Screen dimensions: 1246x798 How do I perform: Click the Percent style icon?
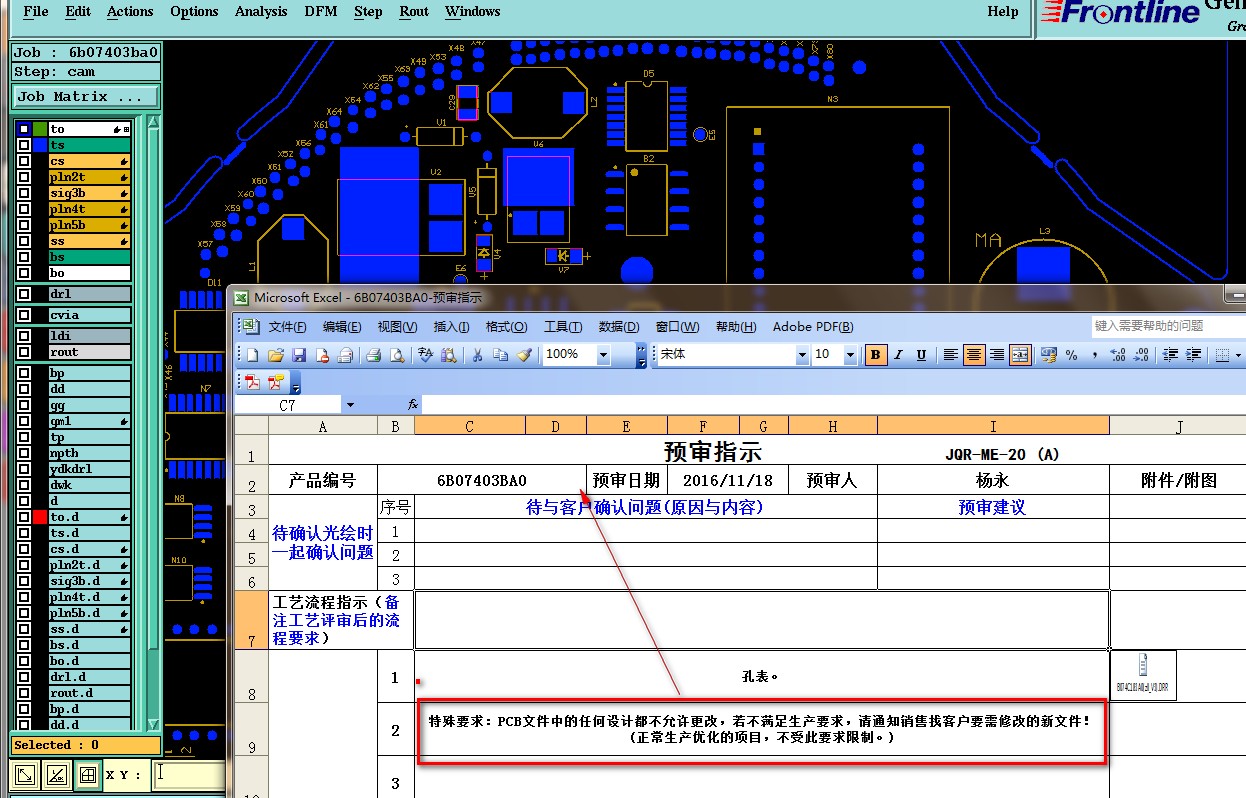click(x=1072, y=355)
